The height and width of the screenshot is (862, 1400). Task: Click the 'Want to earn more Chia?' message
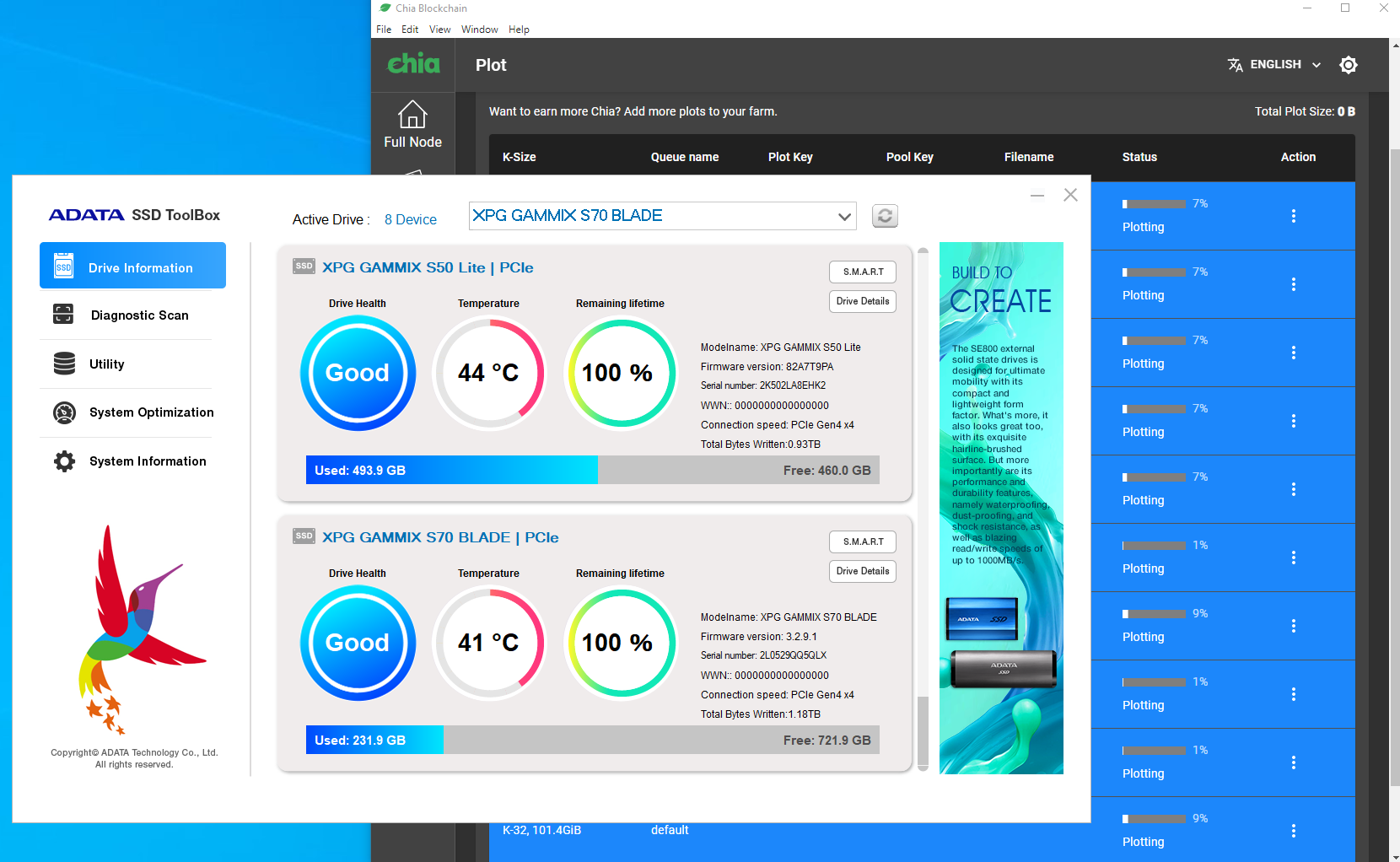(x=633, y=111)
